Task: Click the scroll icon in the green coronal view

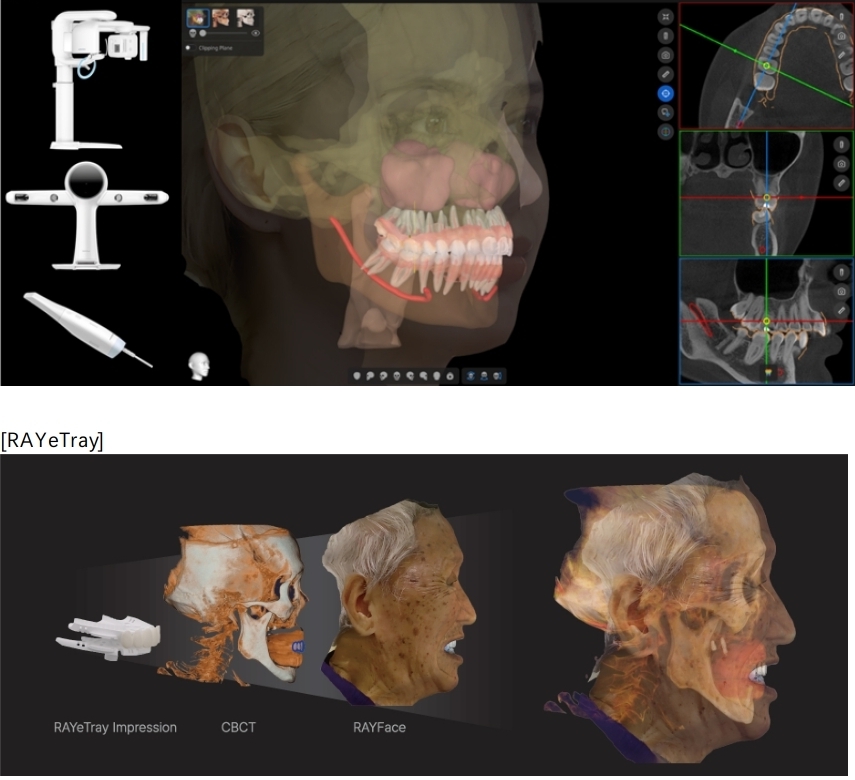Action: [x=841, y=145]
